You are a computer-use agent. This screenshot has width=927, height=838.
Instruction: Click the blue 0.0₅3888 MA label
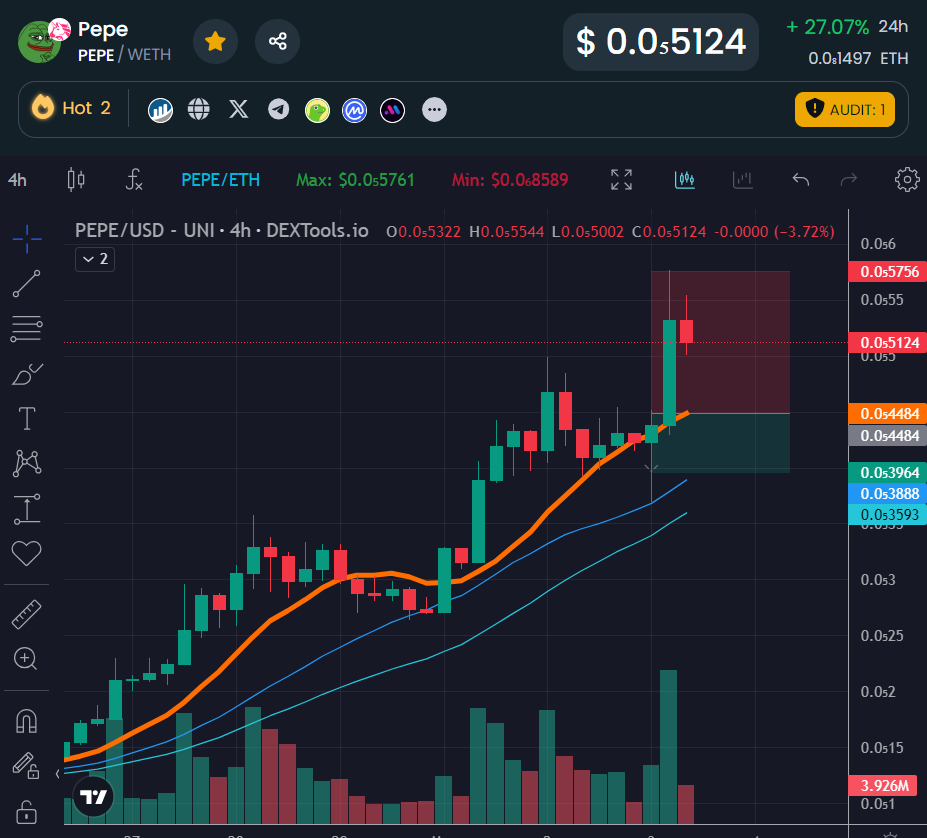887,494
